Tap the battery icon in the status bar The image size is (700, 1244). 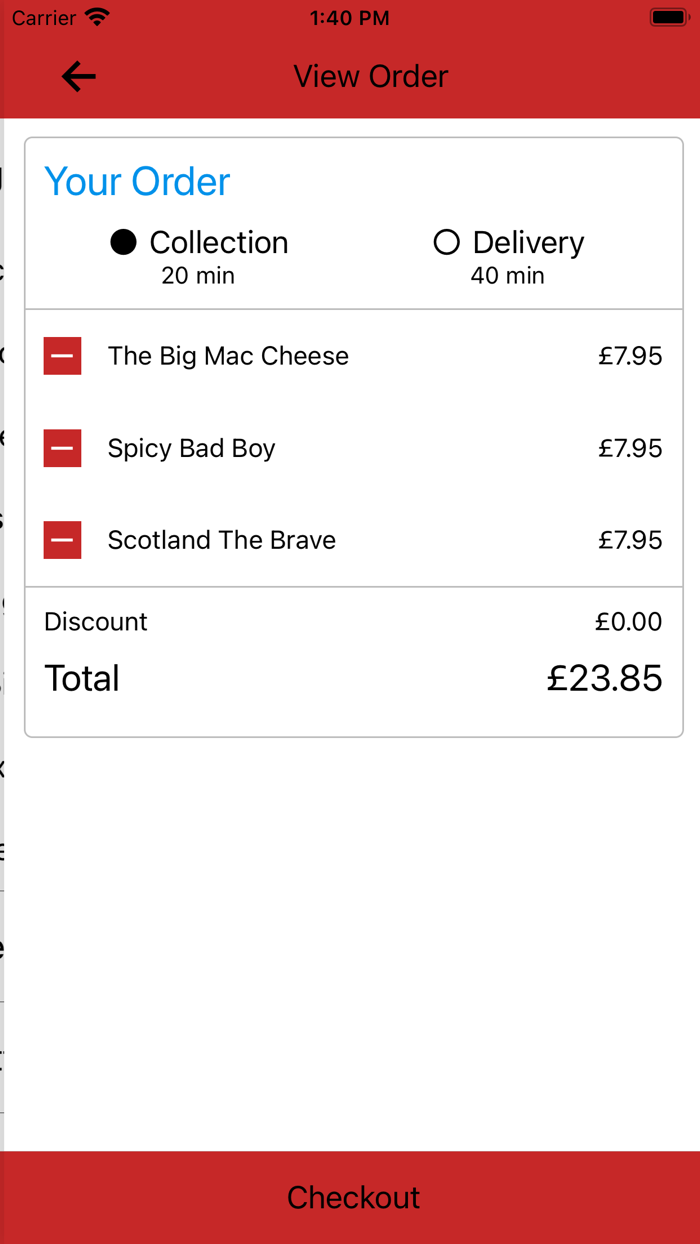tap(668, 15)
